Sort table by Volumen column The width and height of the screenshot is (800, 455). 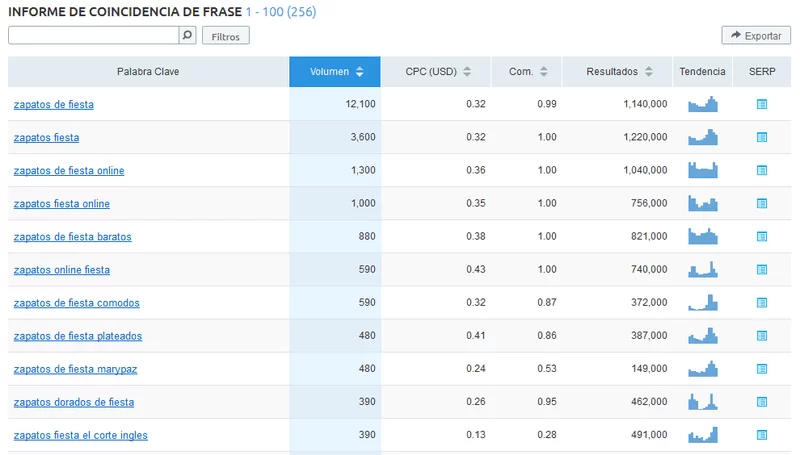(x=335, y=71)
